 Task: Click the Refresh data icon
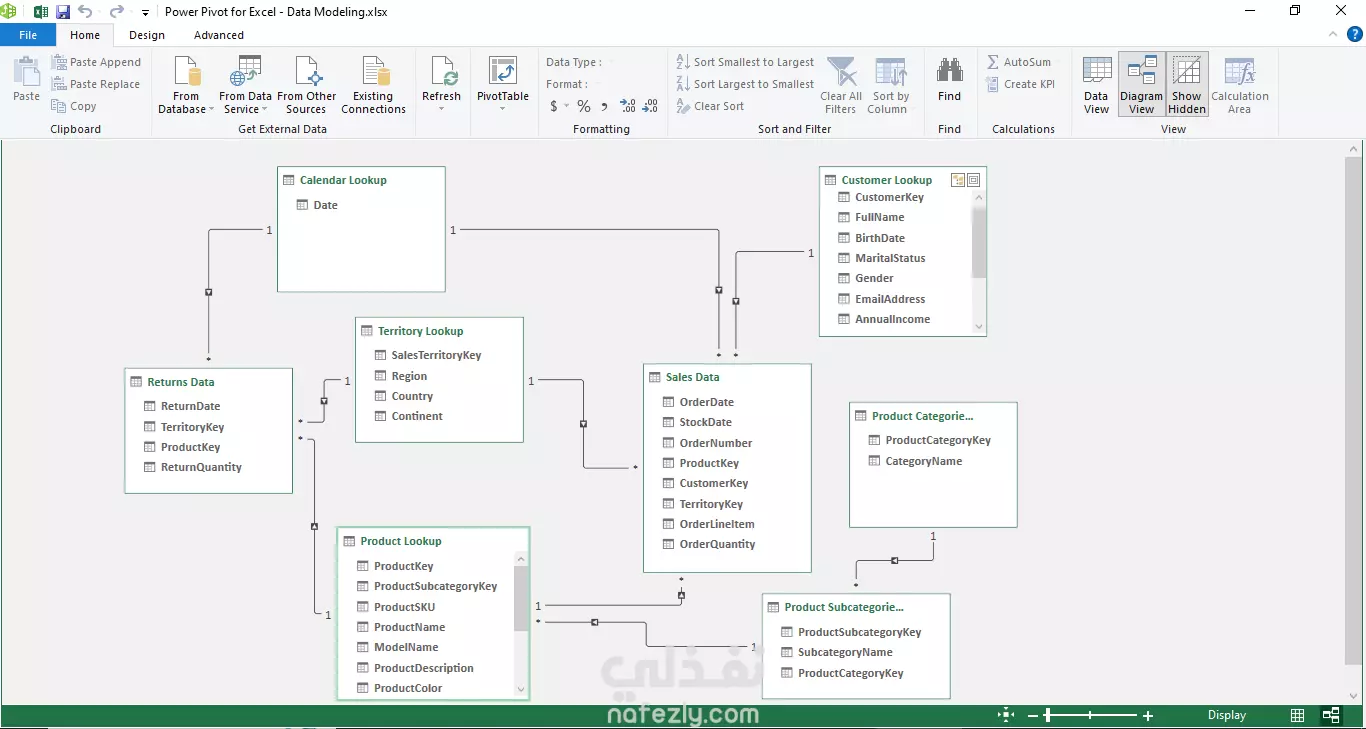441,72
